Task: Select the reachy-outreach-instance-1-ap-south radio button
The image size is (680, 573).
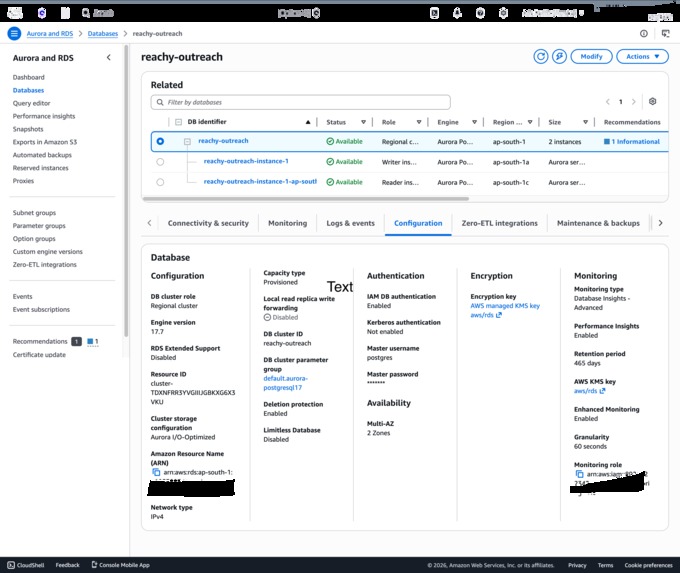Action: [160, 182]
